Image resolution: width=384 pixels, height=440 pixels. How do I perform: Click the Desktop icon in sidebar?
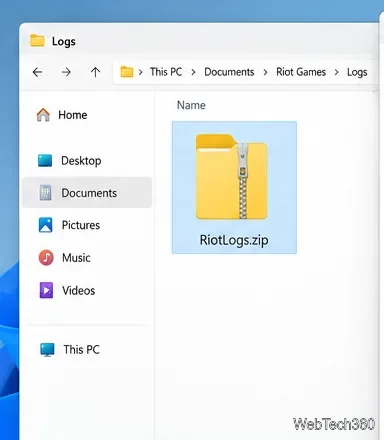[x=45, y=160]
